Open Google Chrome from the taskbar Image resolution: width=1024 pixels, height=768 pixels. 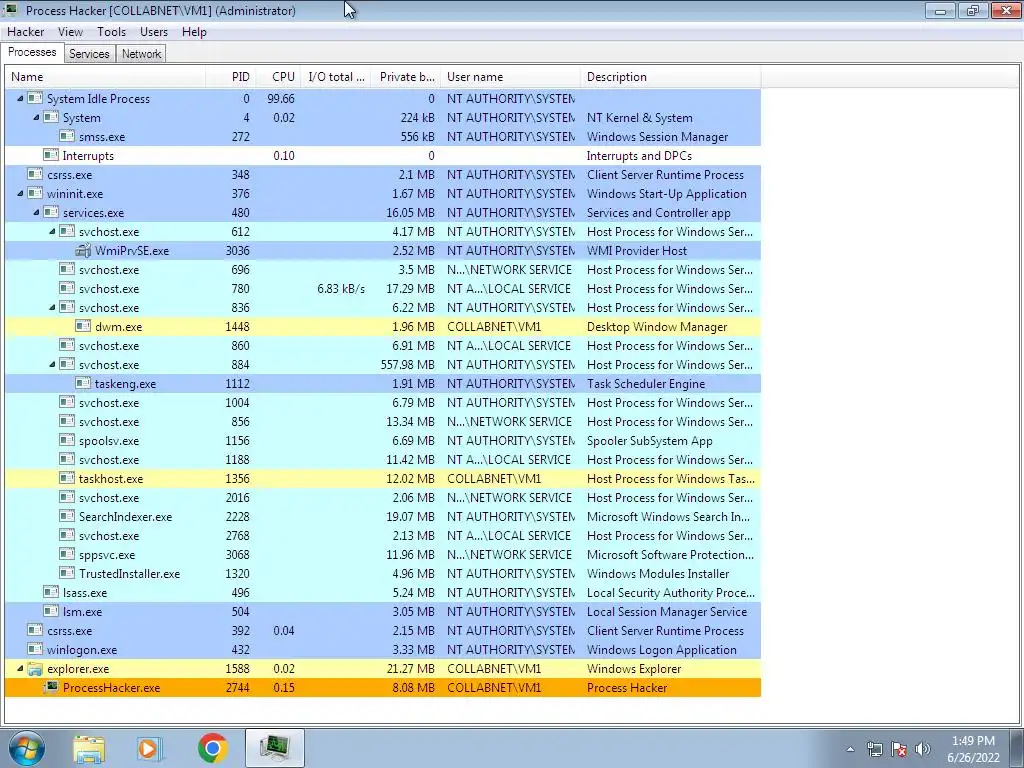tap(212, 748)
